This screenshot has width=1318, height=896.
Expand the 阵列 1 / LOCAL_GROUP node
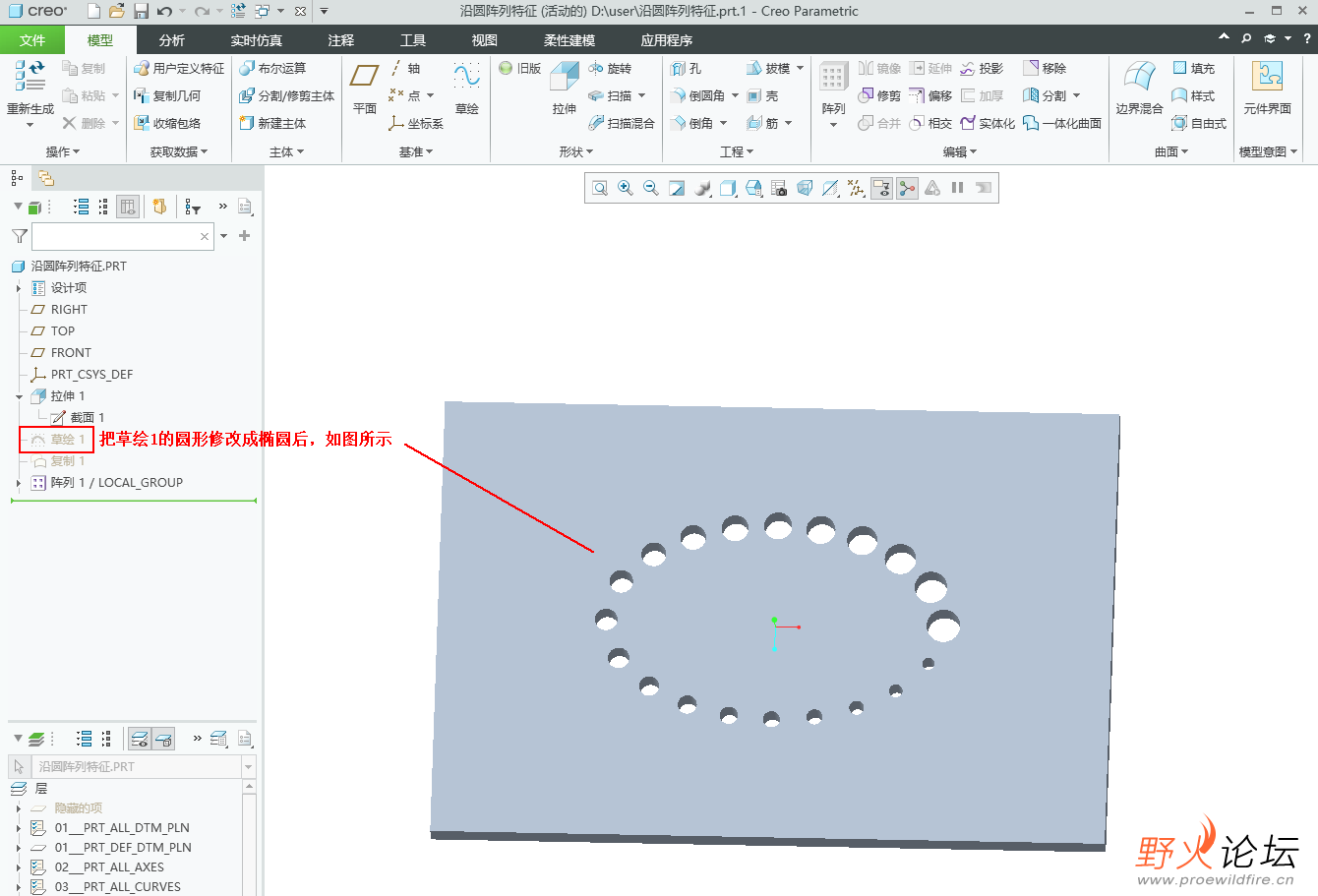19,483
